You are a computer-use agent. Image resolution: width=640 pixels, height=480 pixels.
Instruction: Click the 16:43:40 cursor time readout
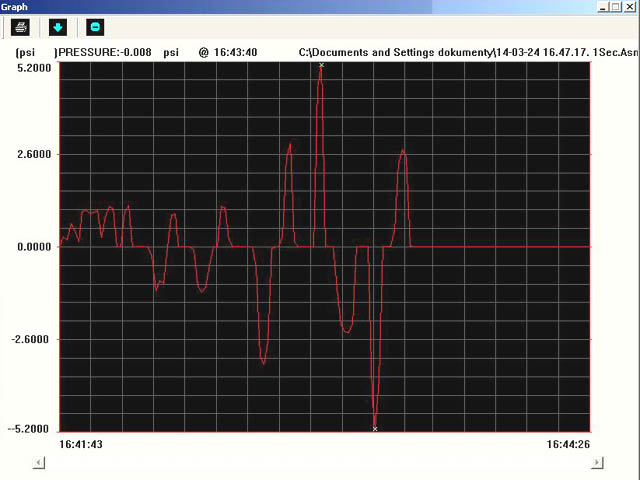point(236,52)
